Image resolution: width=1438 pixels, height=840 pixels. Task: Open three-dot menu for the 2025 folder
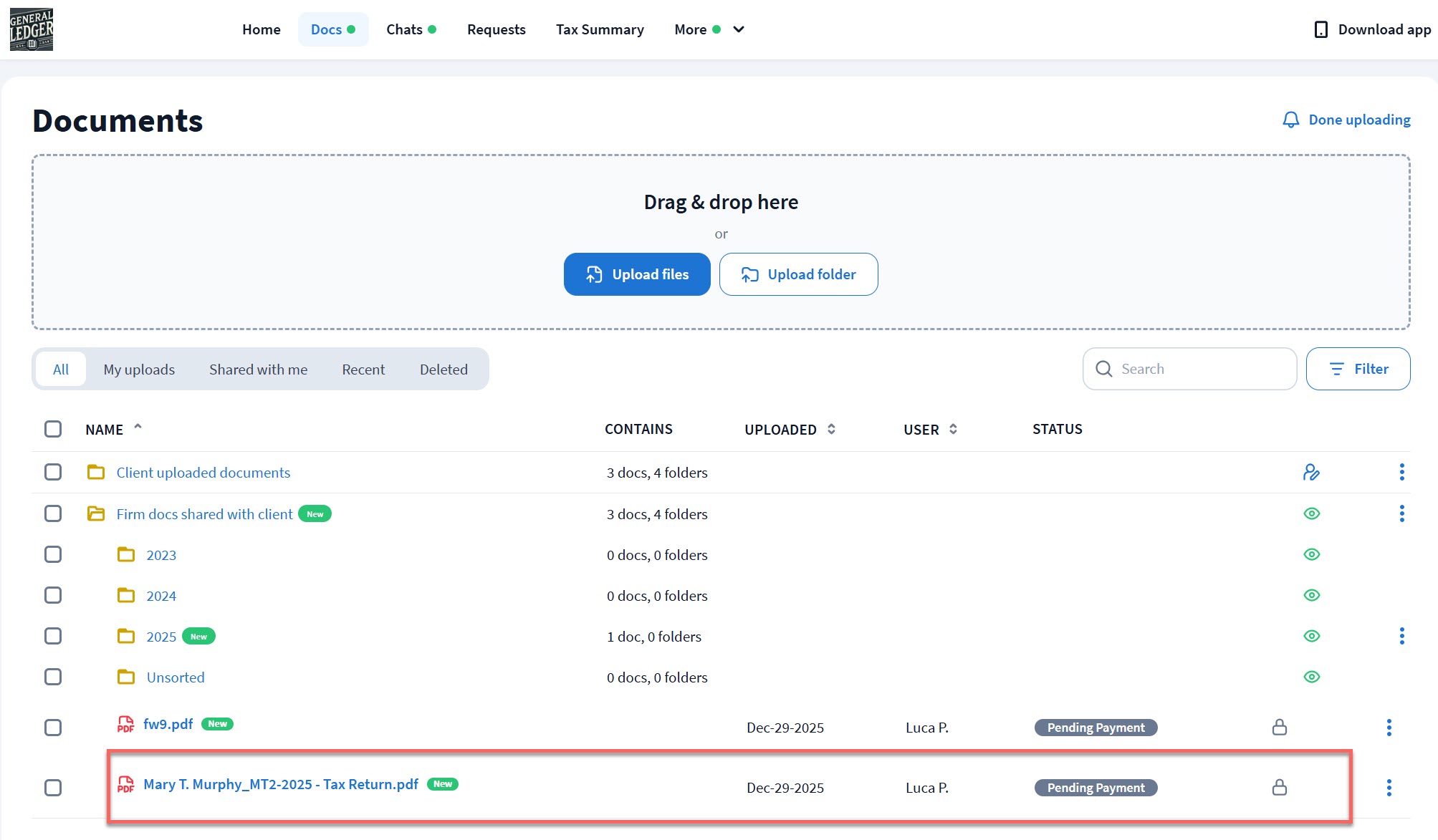1401,636
